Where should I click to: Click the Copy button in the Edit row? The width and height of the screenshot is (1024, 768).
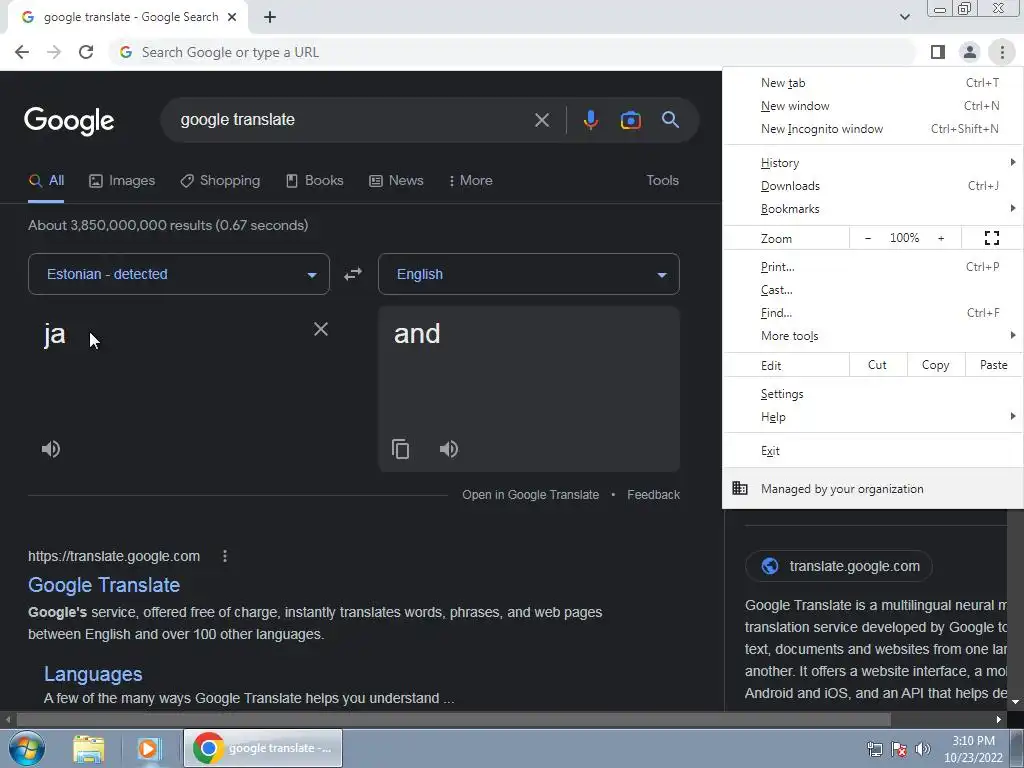pyautogui.click(x=935, y=365)
